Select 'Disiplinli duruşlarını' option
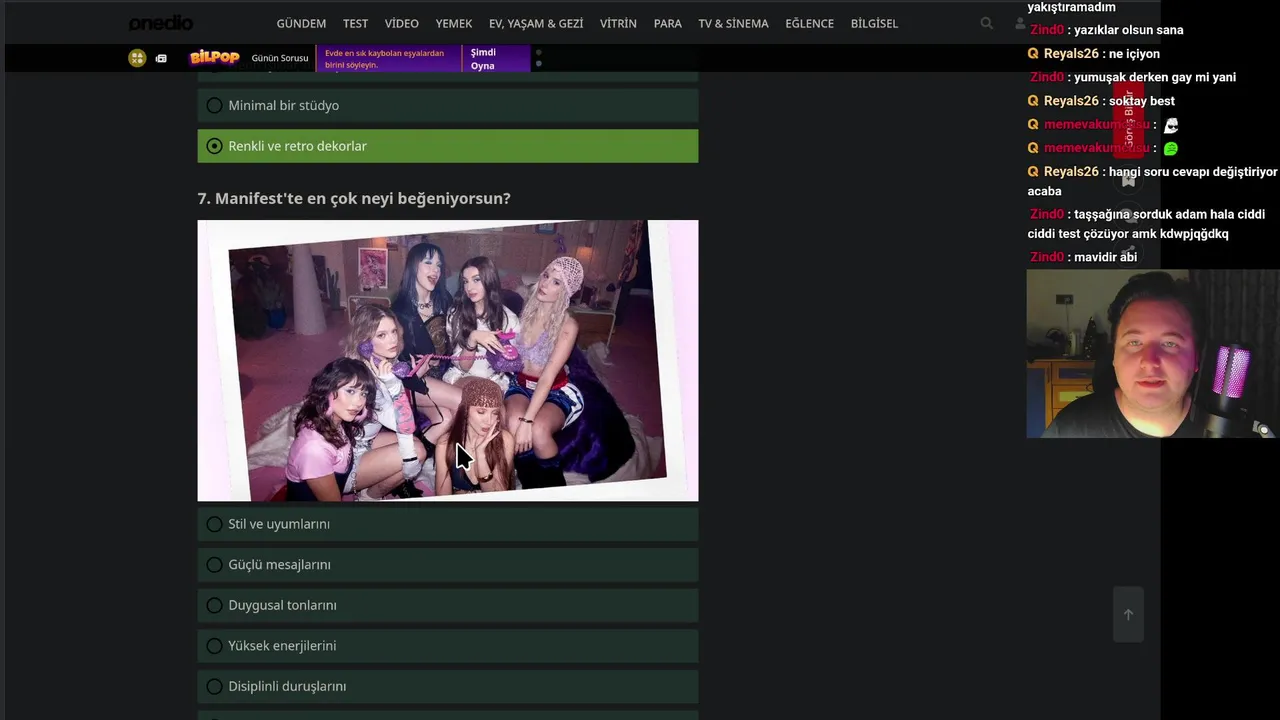 (448, 686)
